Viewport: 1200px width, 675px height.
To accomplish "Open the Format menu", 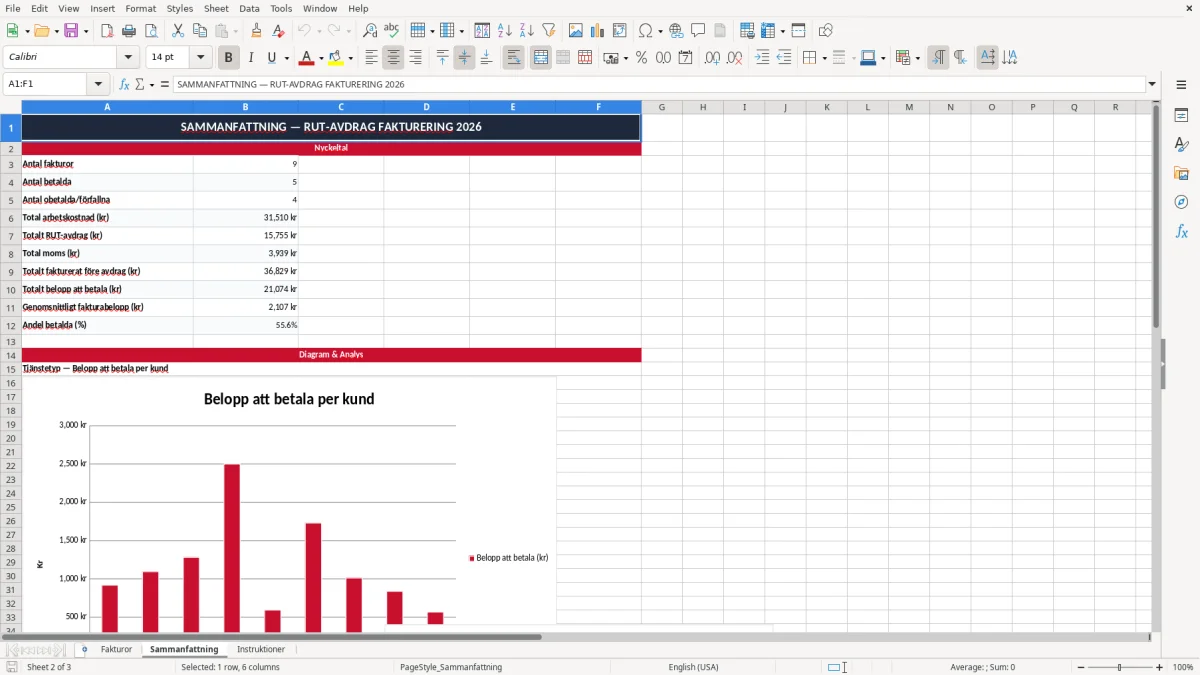I will 141,8.
